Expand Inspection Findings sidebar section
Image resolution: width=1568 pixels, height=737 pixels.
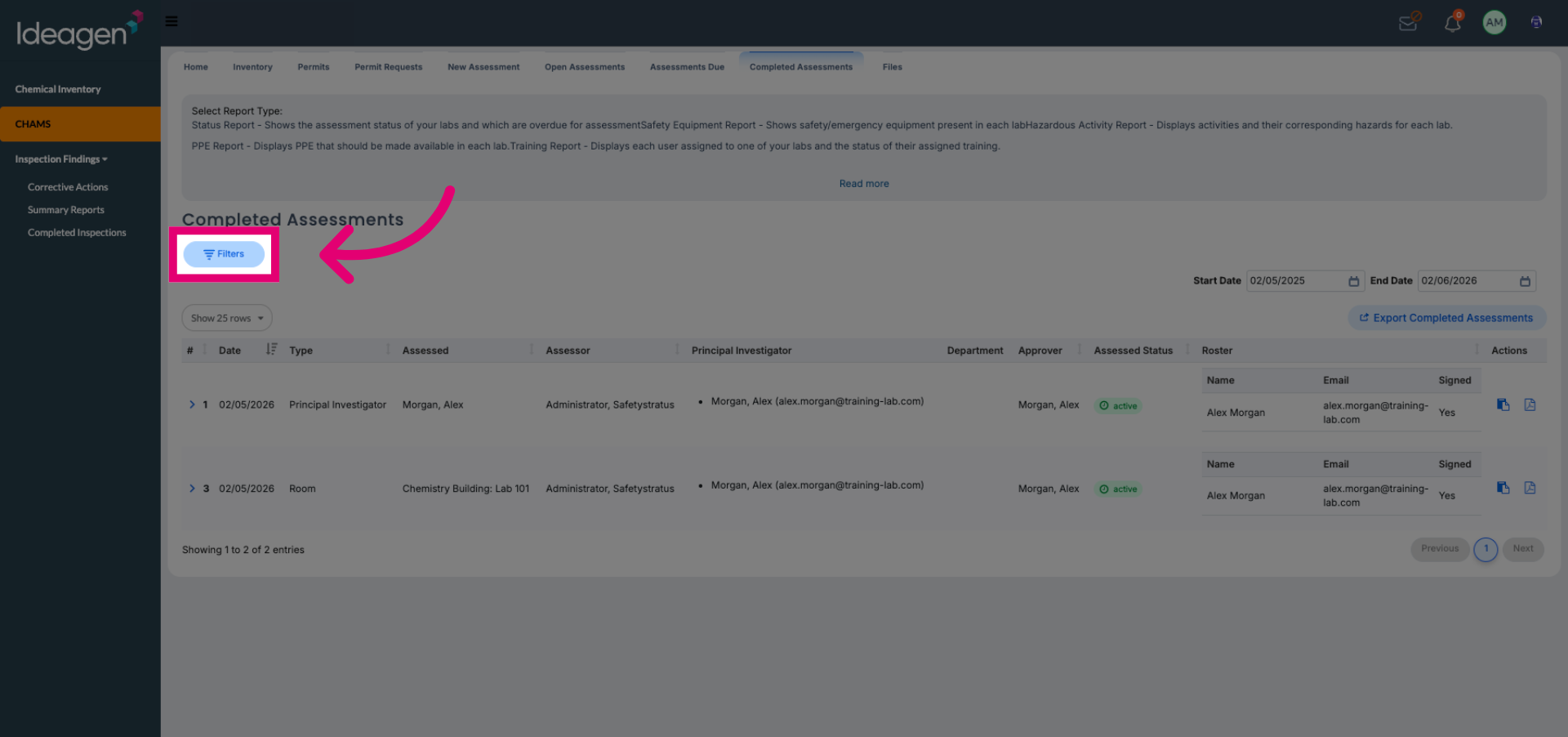(x=61, y=159)
